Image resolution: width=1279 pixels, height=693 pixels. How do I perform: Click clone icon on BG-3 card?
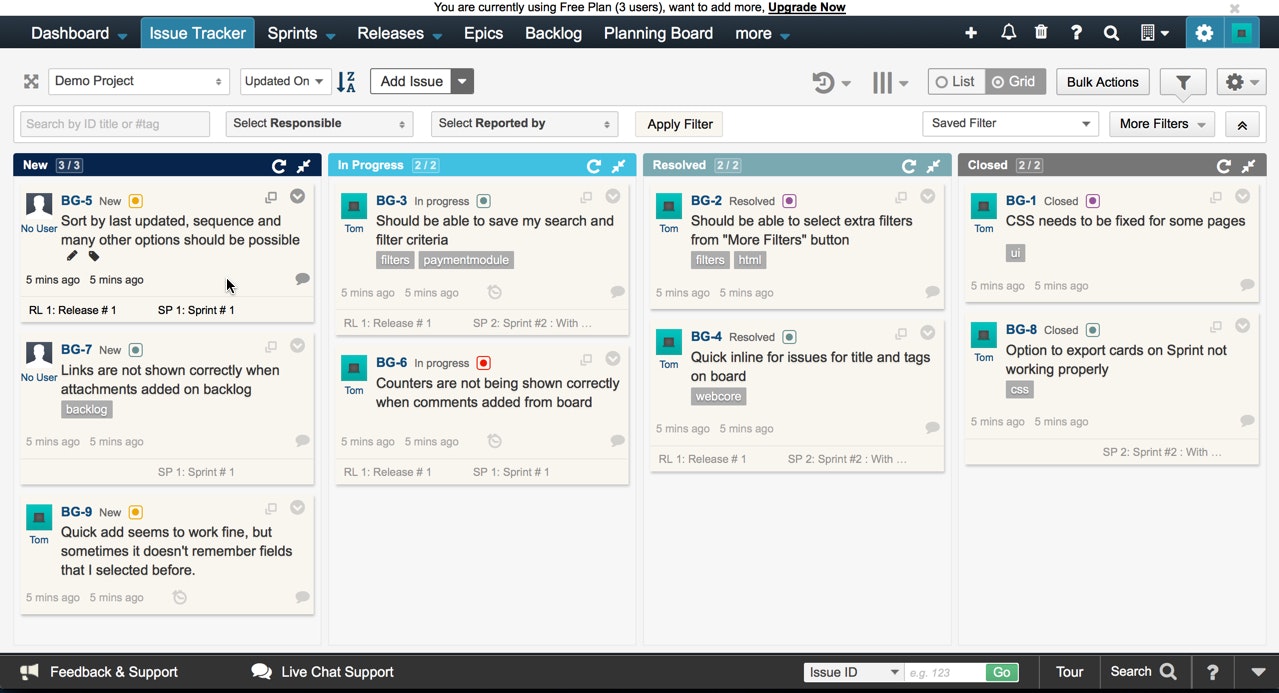coord(587,198)
